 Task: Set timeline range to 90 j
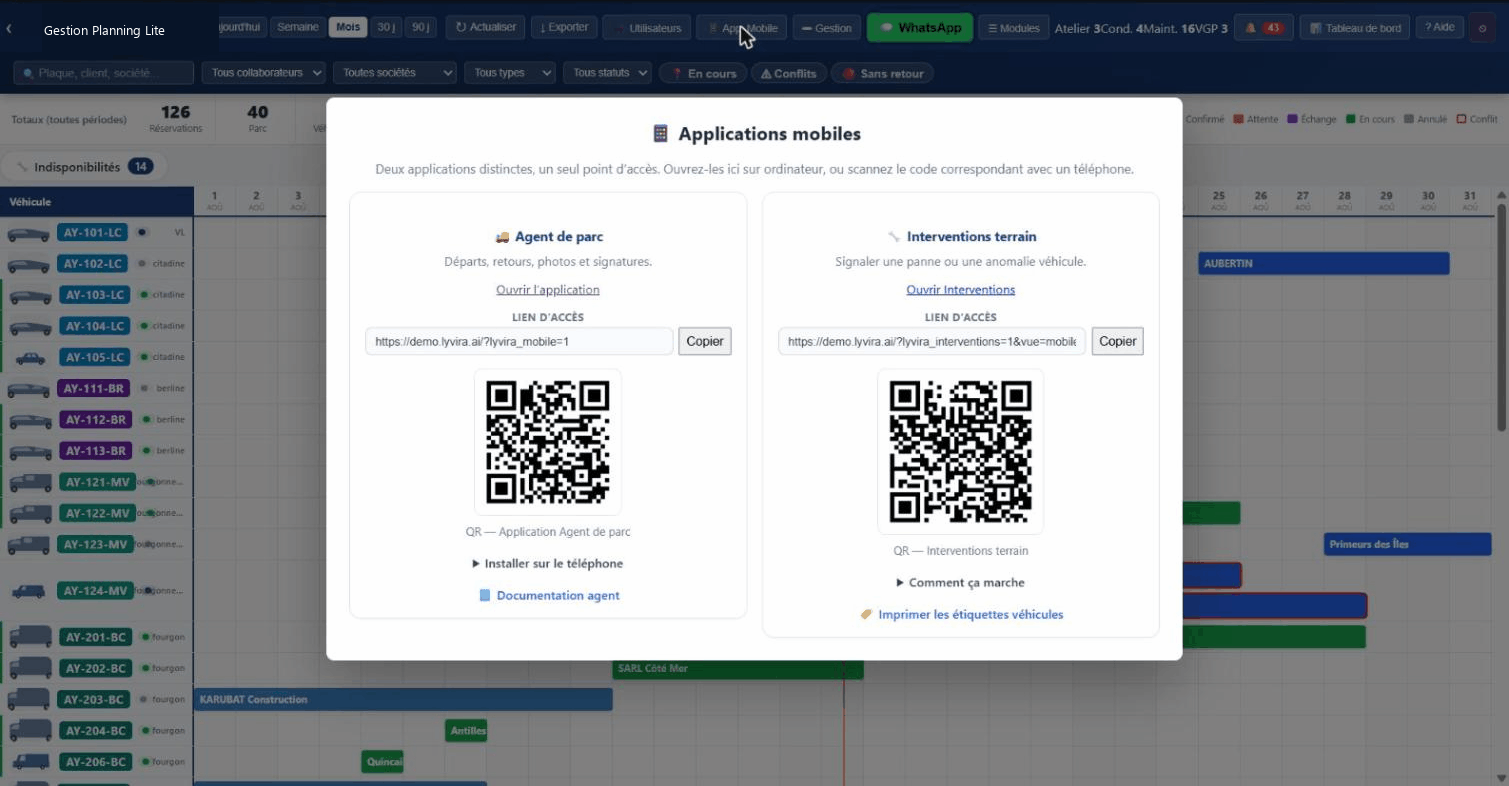pos(421,27)
